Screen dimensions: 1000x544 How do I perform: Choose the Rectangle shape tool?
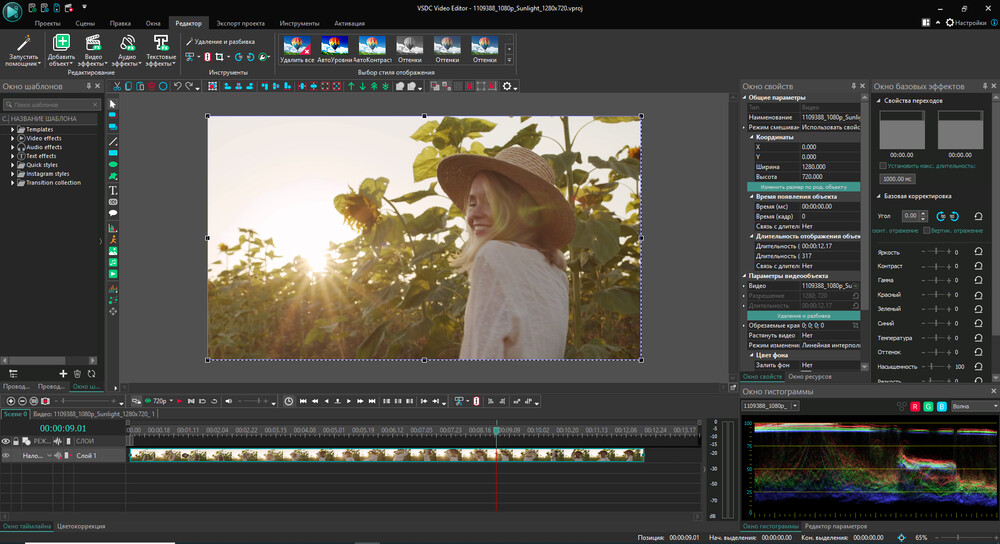(x=113, y=153)
